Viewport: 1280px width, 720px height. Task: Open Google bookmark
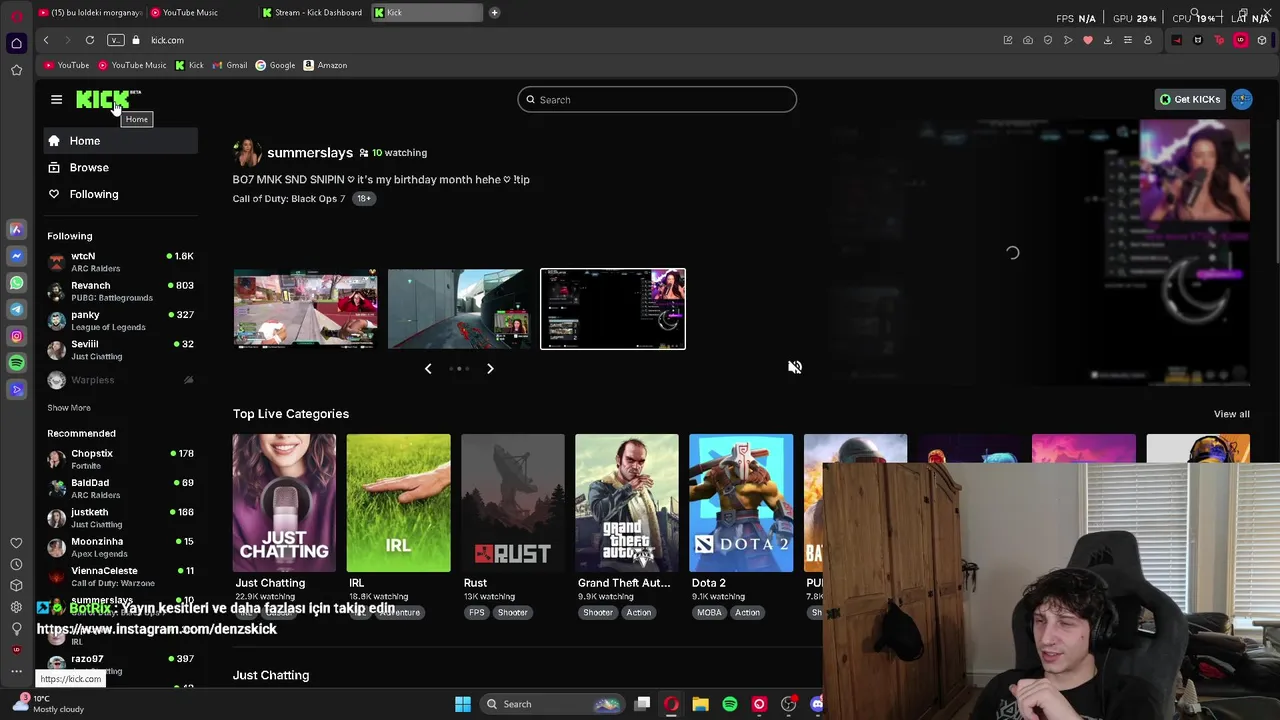[x=275, y=65]
